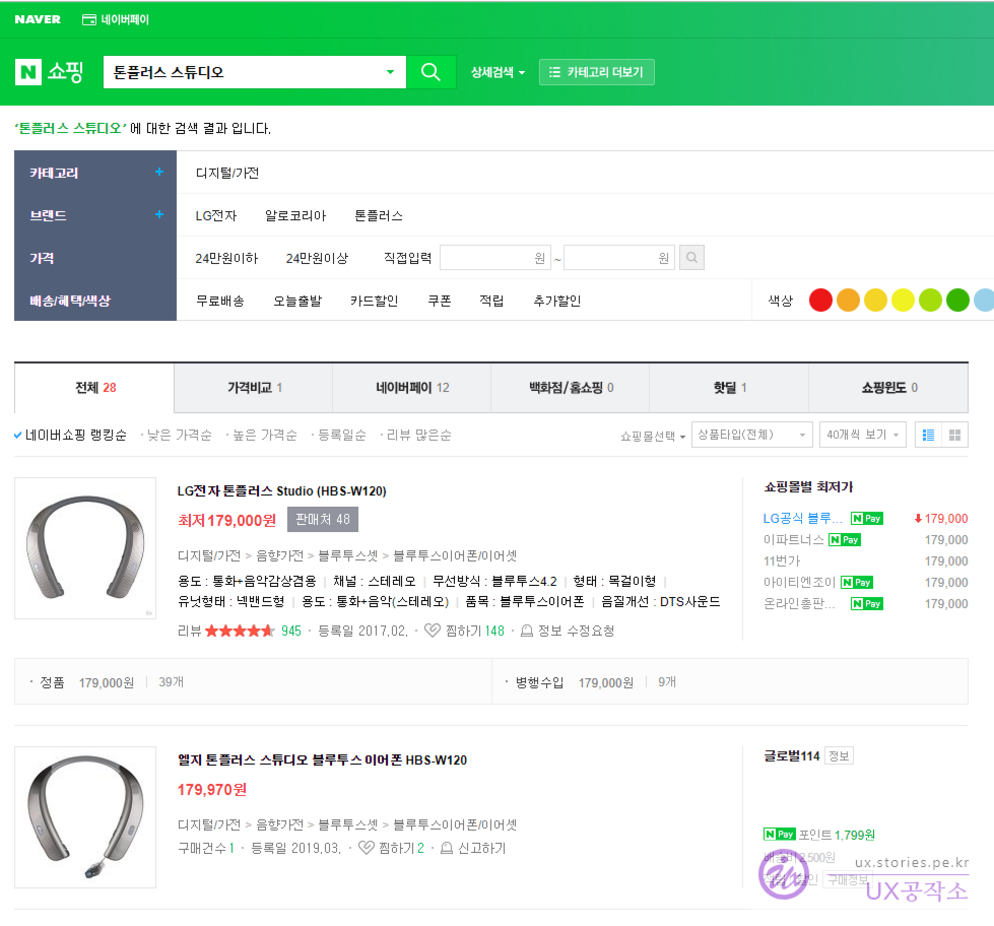Click the 판매처 48 button
Image resolution: width=994 pixels, height=926 pixels.
pyautogui.click(x=322, y=520)
